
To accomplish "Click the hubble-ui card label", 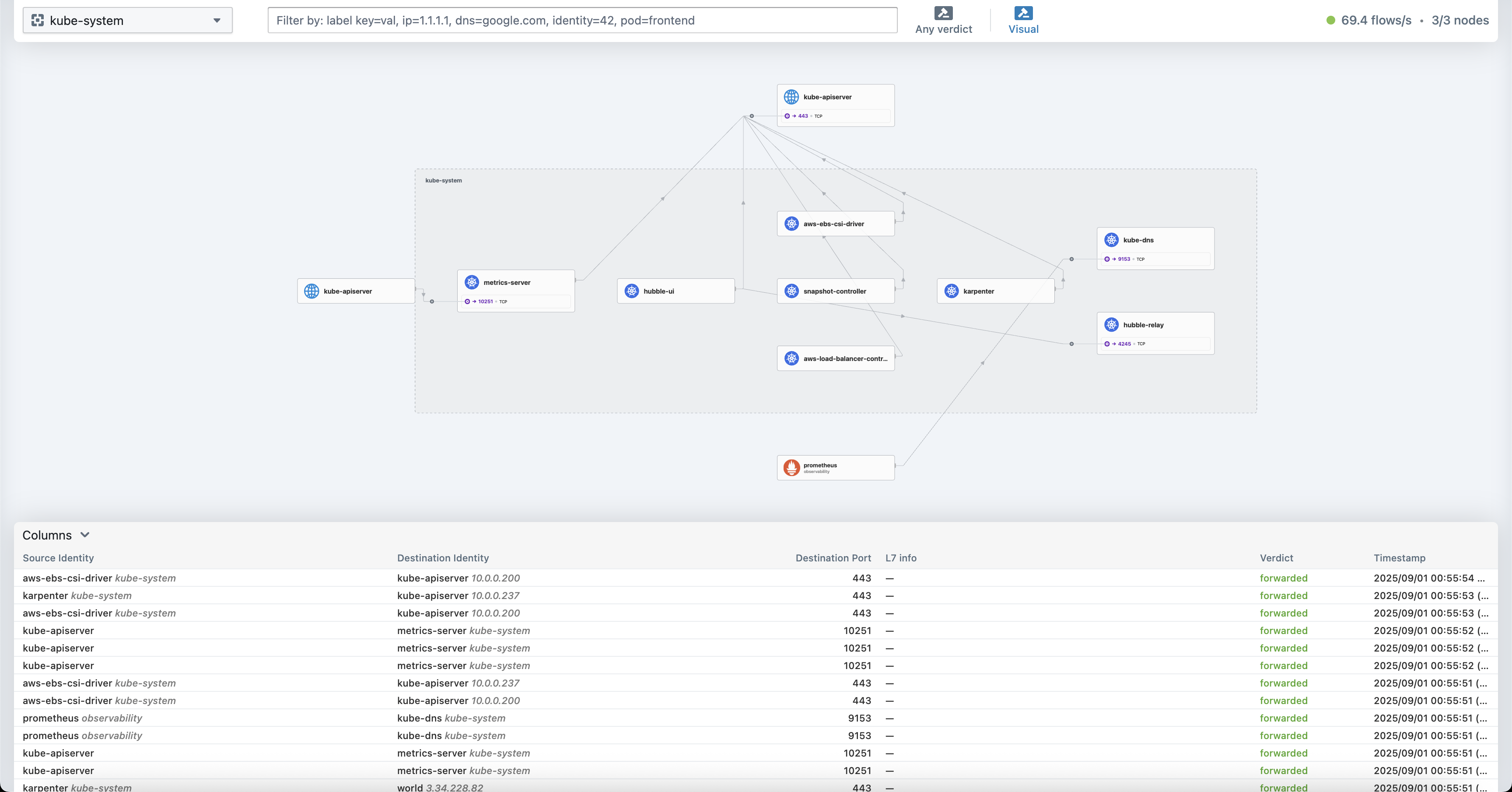I will pos(658,292).
